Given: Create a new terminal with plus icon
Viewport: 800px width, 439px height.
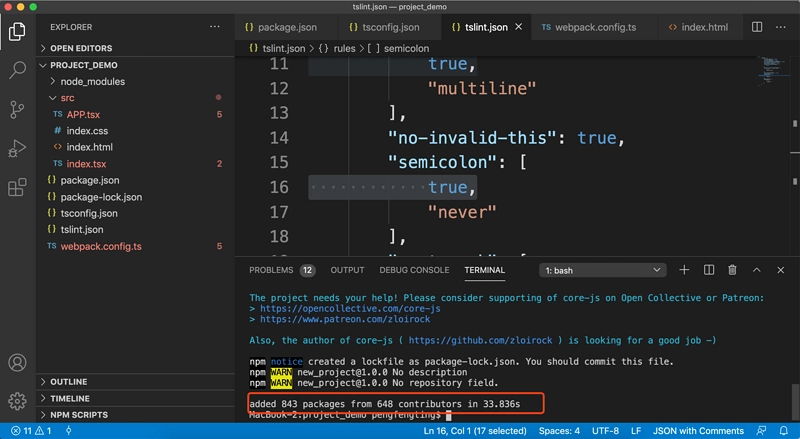Looking at the screenshot, I should [x=684, y=270].
